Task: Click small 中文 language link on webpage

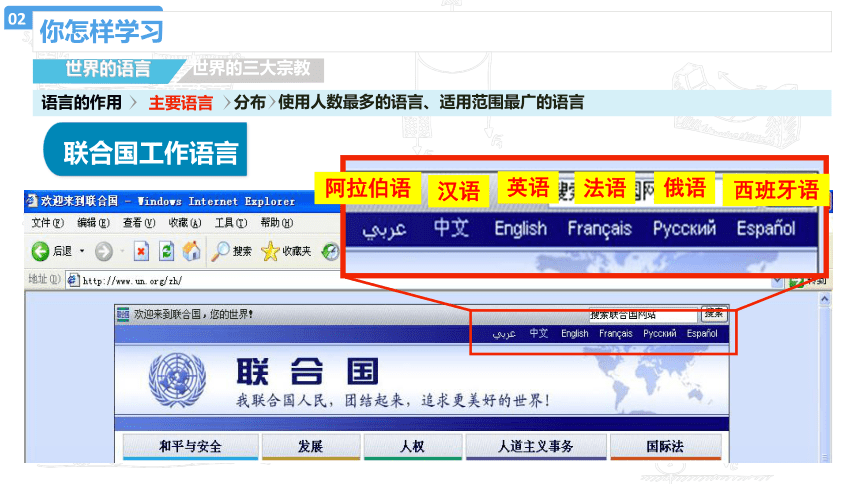Action: pos(539,333)
